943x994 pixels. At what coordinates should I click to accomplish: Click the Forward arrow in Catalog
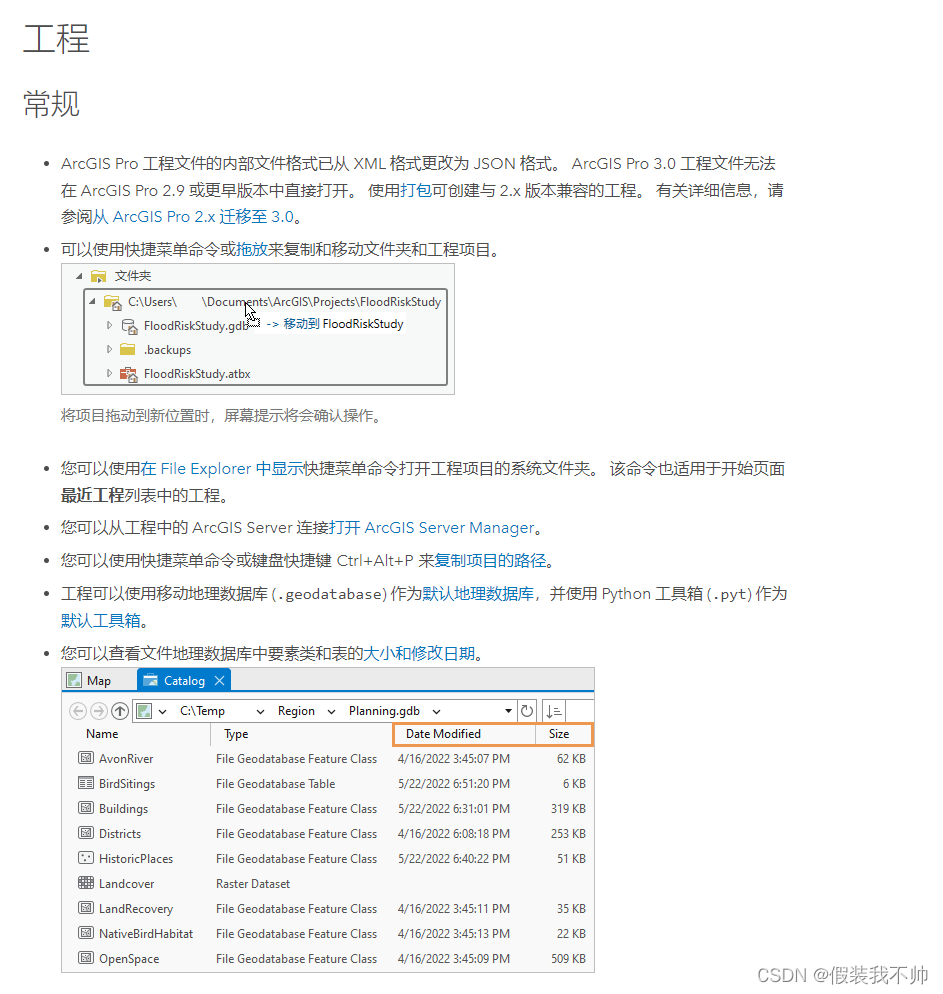point(99,711)
